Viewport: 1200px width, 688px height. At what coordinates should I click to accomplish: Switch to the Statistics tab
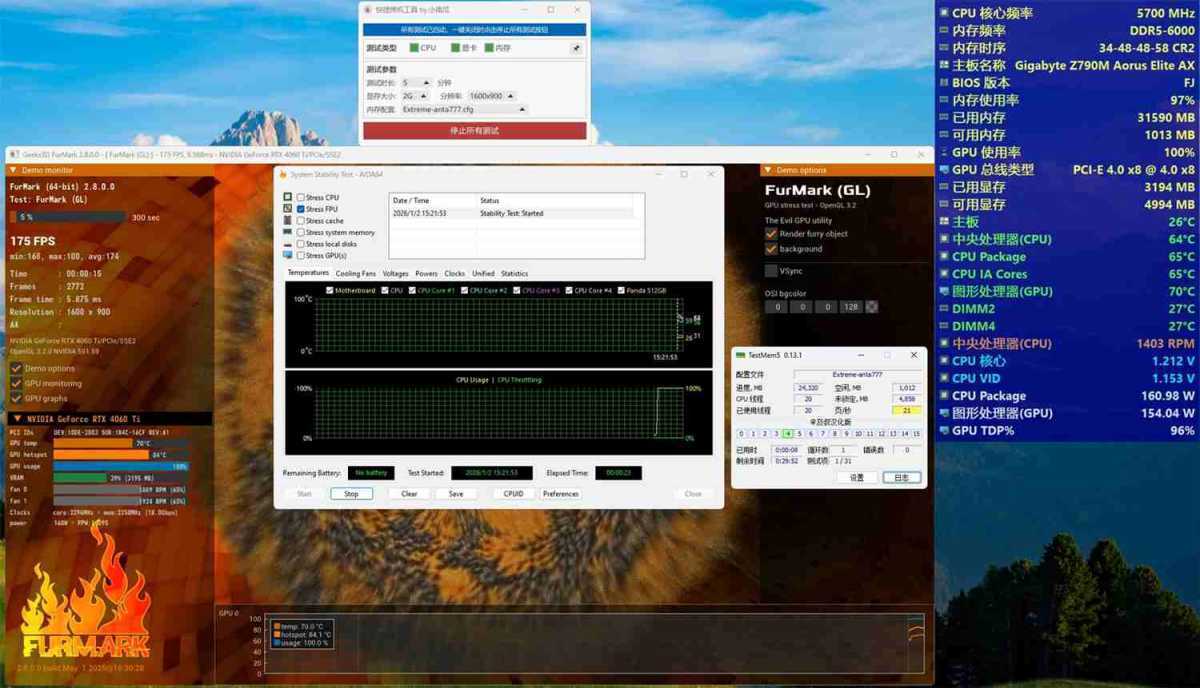tap(516, 273)
